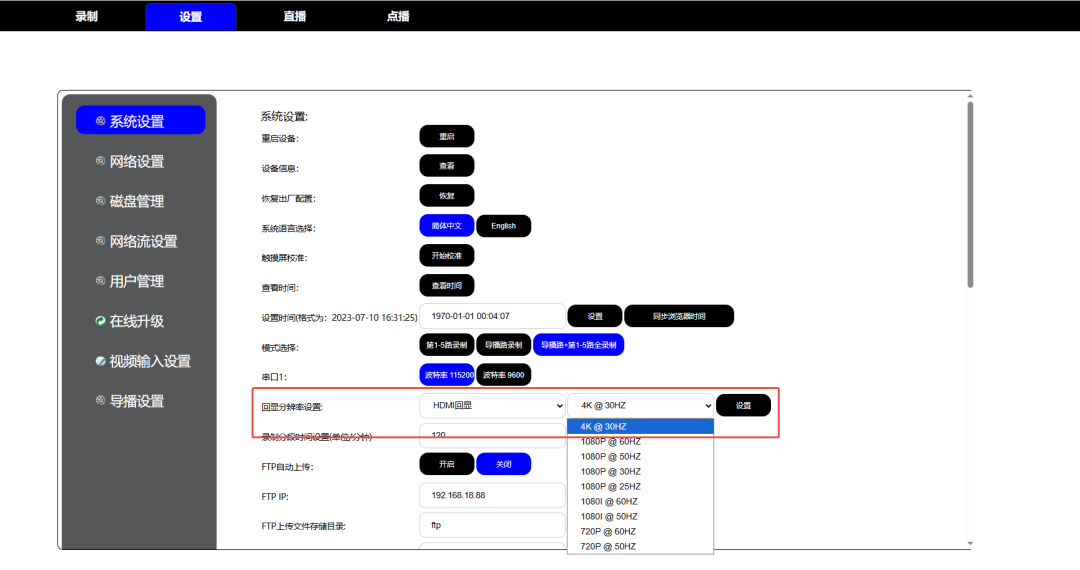This screenshot has width=1080, height=570.
Task: Select 720P @ 50HZ from the list
Action: tap(641, 547)
